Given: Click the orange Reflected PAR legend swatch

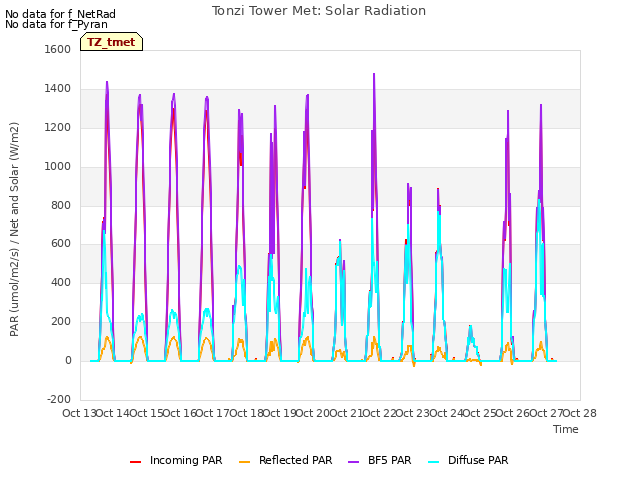Looking at the screenshot, I should [x=244, y=462].
